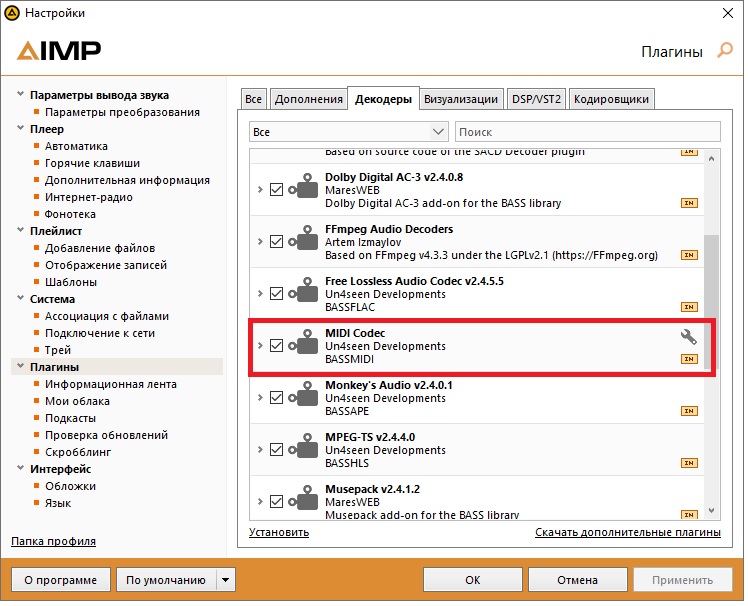This screenshot has height=606, width=748.
Task: Switch to the Визуализации tab
Action: point(460,98)
